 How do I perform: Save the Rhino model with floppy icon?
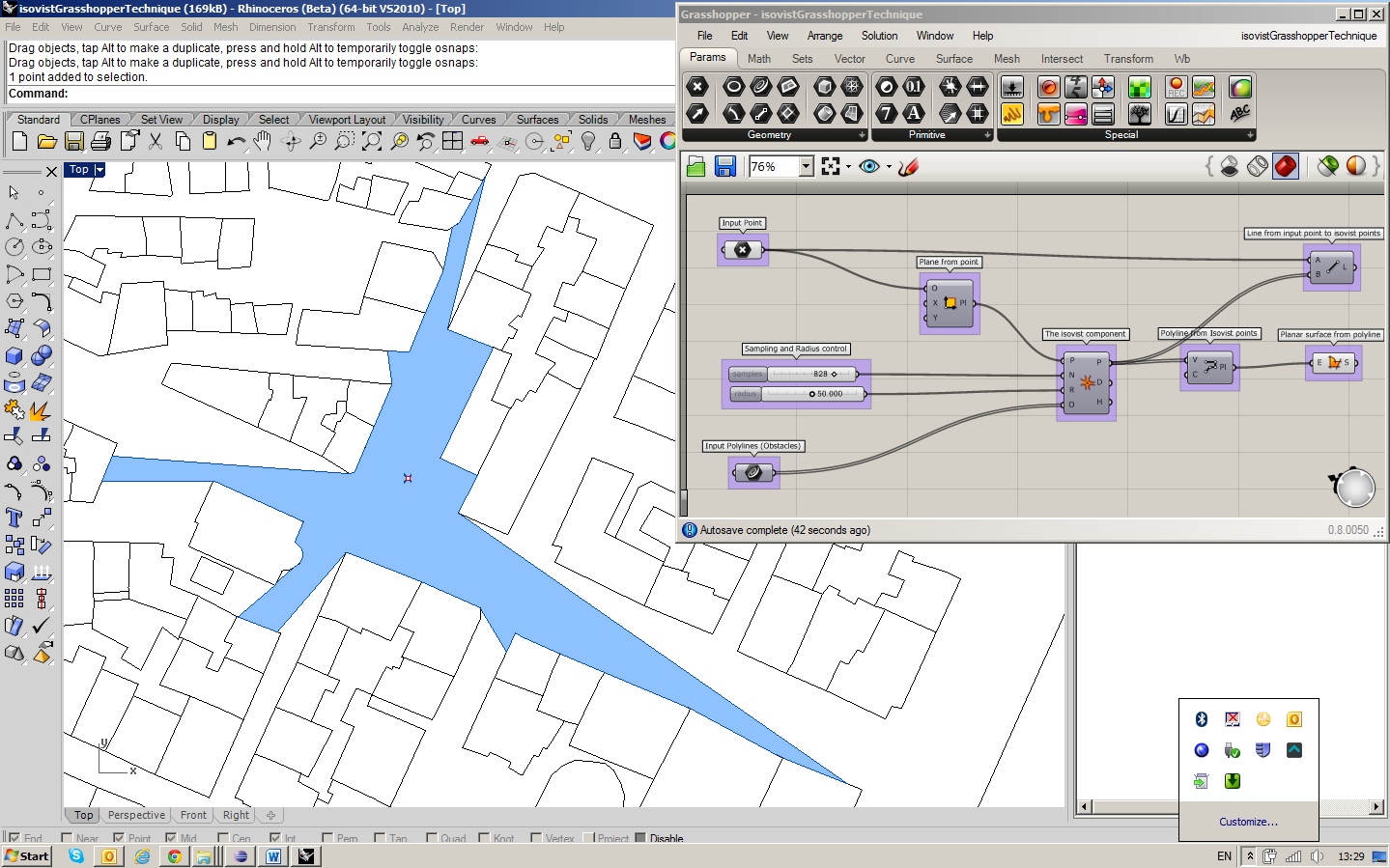click(x=73, y=142)
